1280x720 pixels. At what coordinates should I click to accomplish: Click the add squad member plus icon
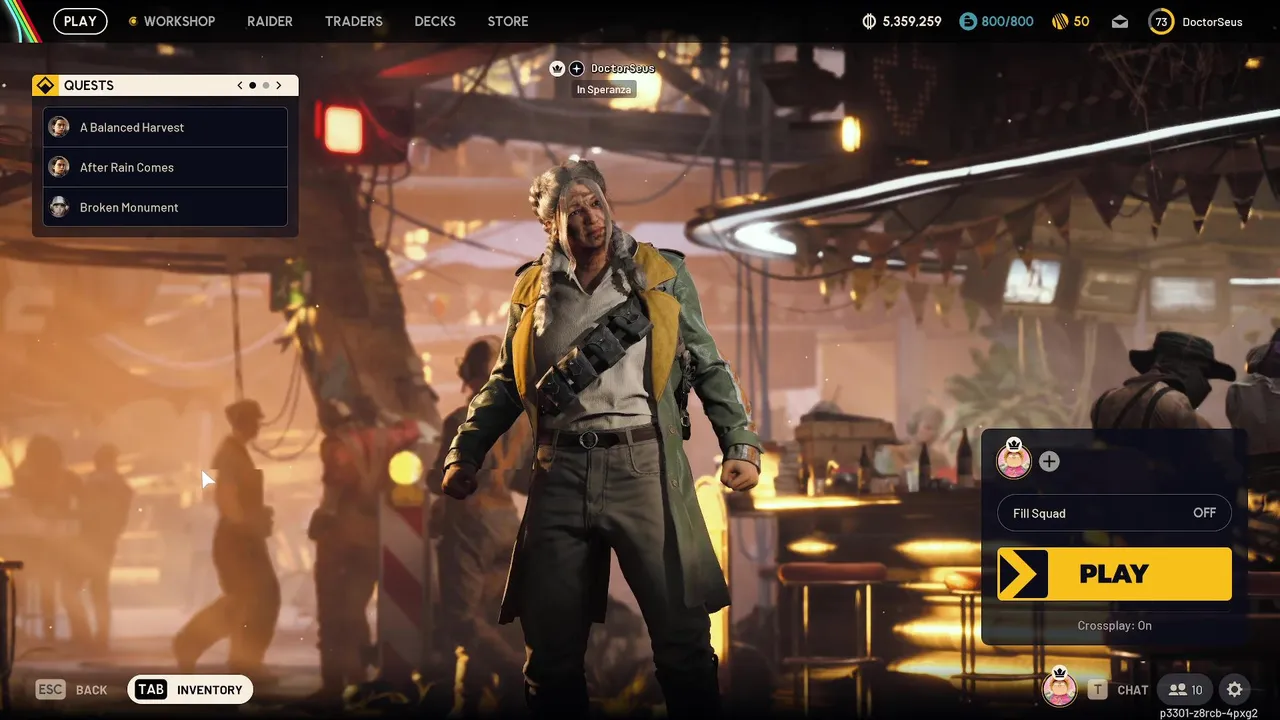click(x=1049, y=461)
